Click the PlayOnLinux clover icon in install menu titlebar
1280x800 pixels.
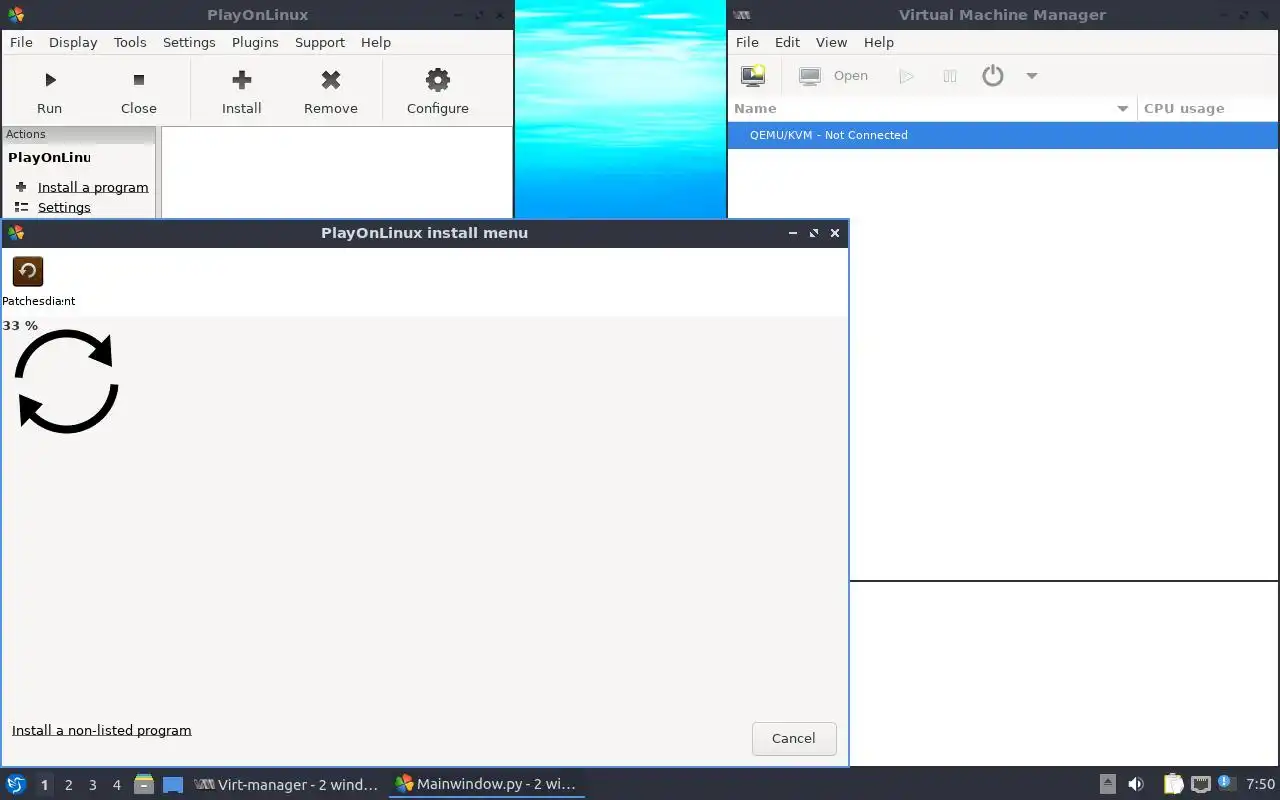(x=16, y=233)
